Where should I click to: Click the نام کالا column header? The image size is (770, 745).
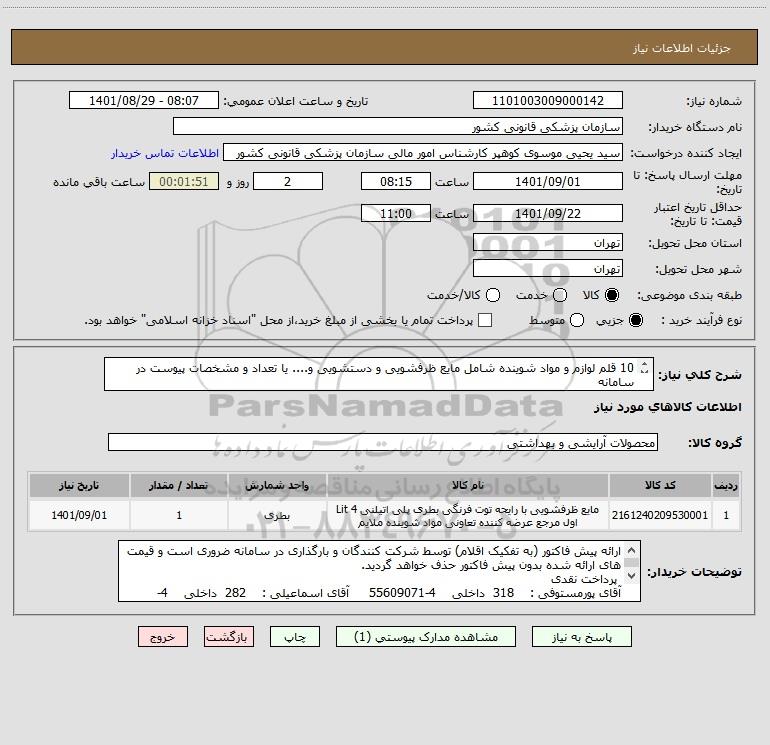click(x=468, y=485)
